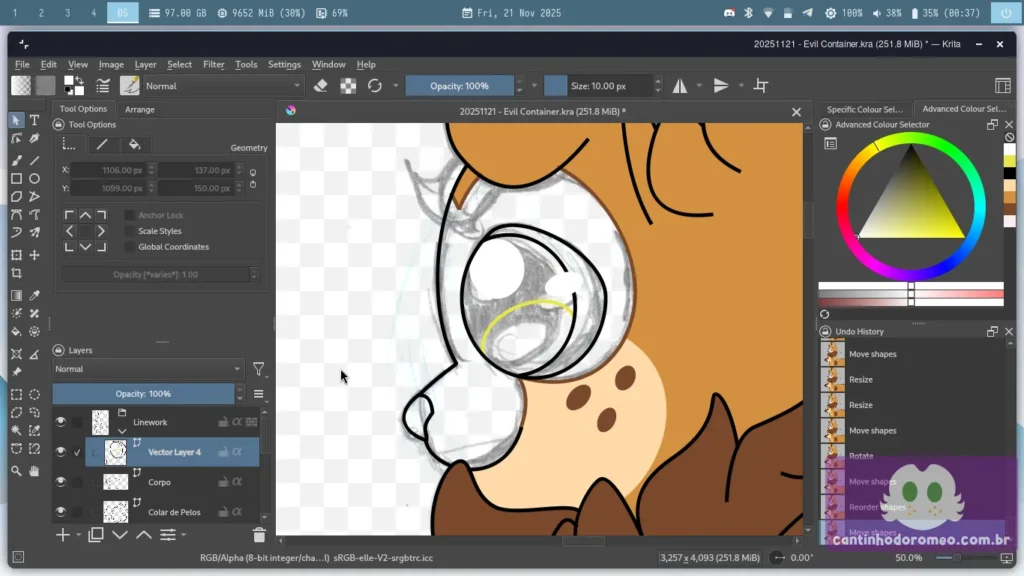The image size is (1024, 576).
Task: Select the Text tool in toolbox
Action: [34, 120]
